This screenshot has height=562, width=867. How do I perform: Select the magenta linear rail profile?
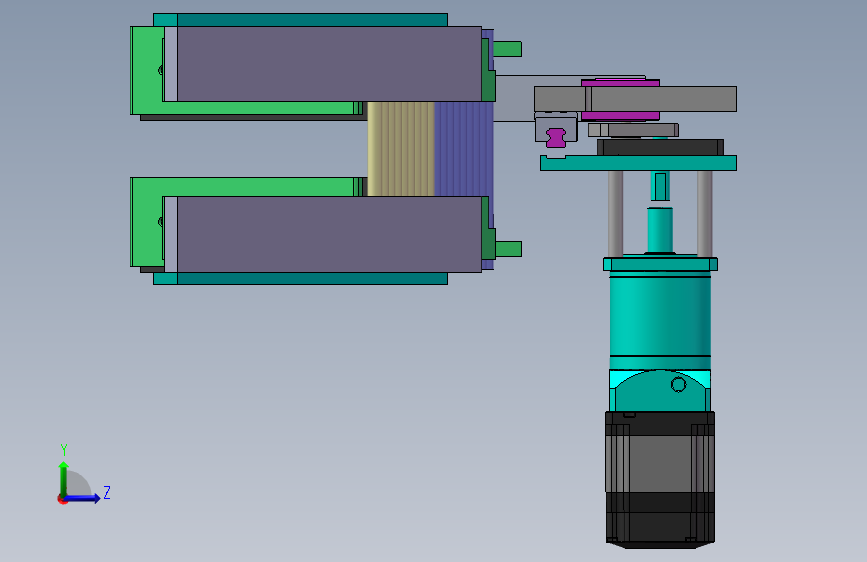556,138
